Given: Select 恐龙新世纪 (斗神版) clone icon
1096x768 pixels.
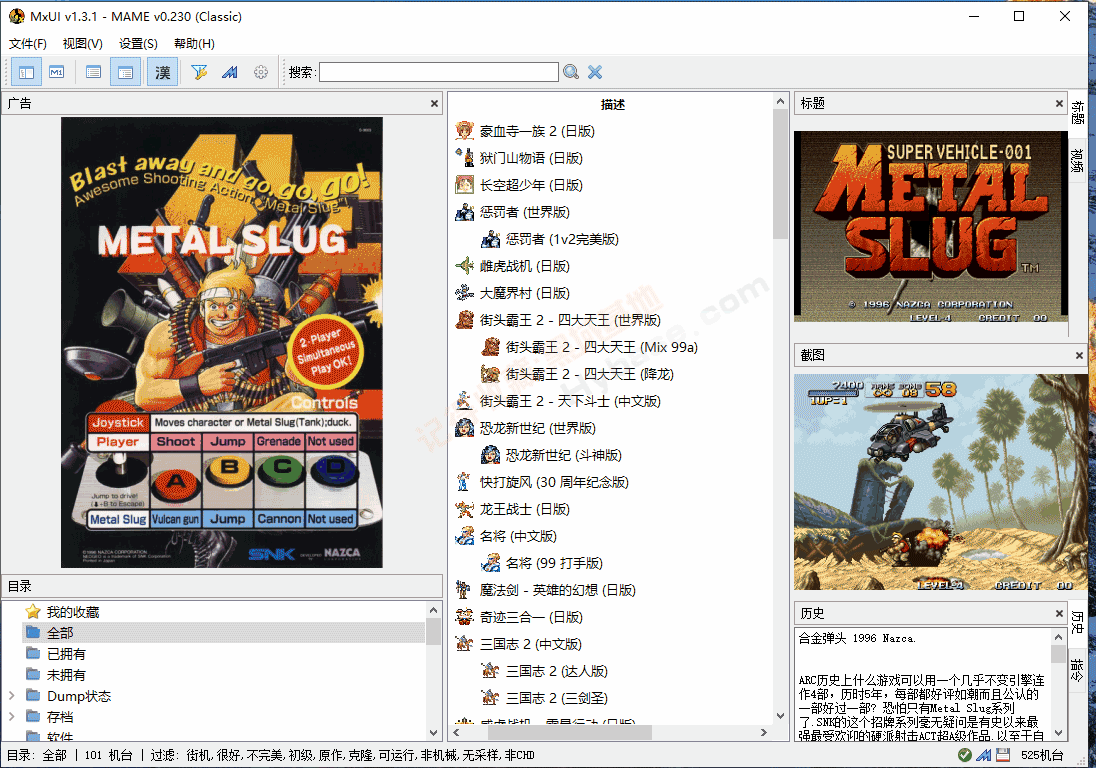Looking at the screenshot, I should click(491, 455).
